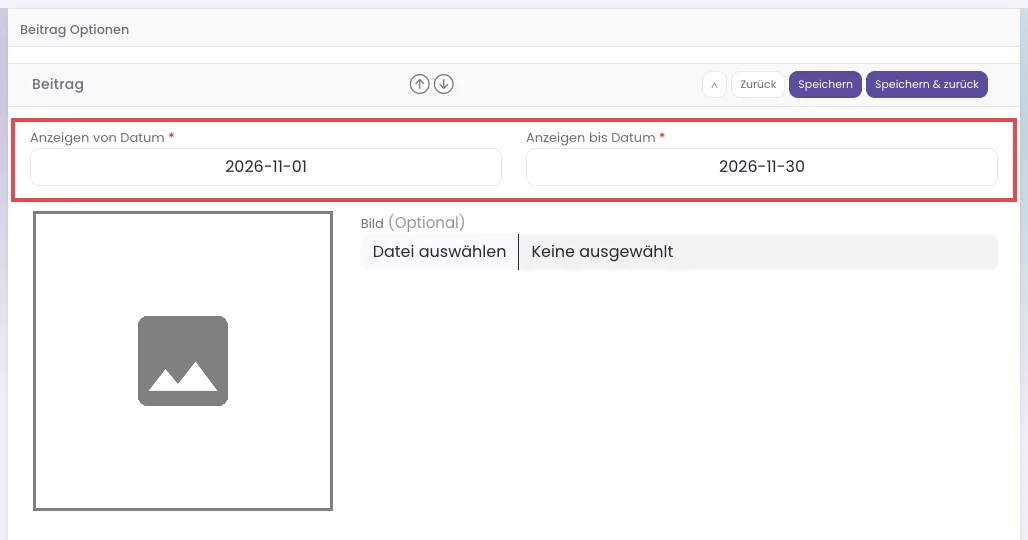
Task: Click the Keine ausgewählt file status text
Action: click(602, 252)
